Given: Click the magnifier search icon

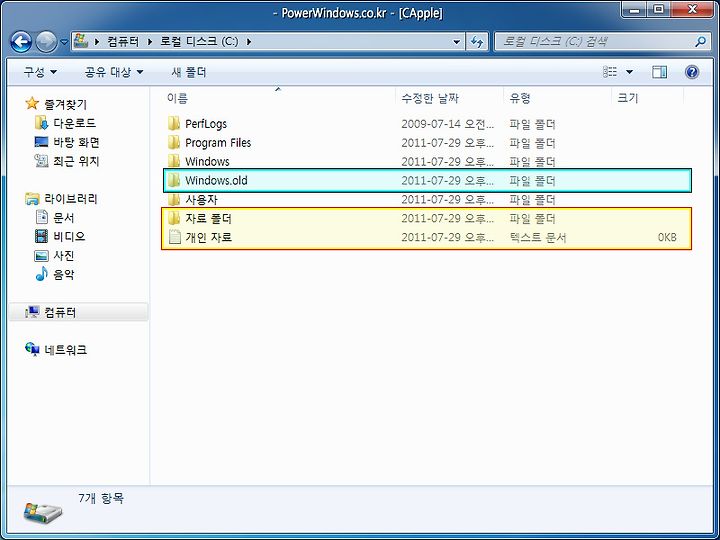Looking at the screenshot, I should (700, 42).
